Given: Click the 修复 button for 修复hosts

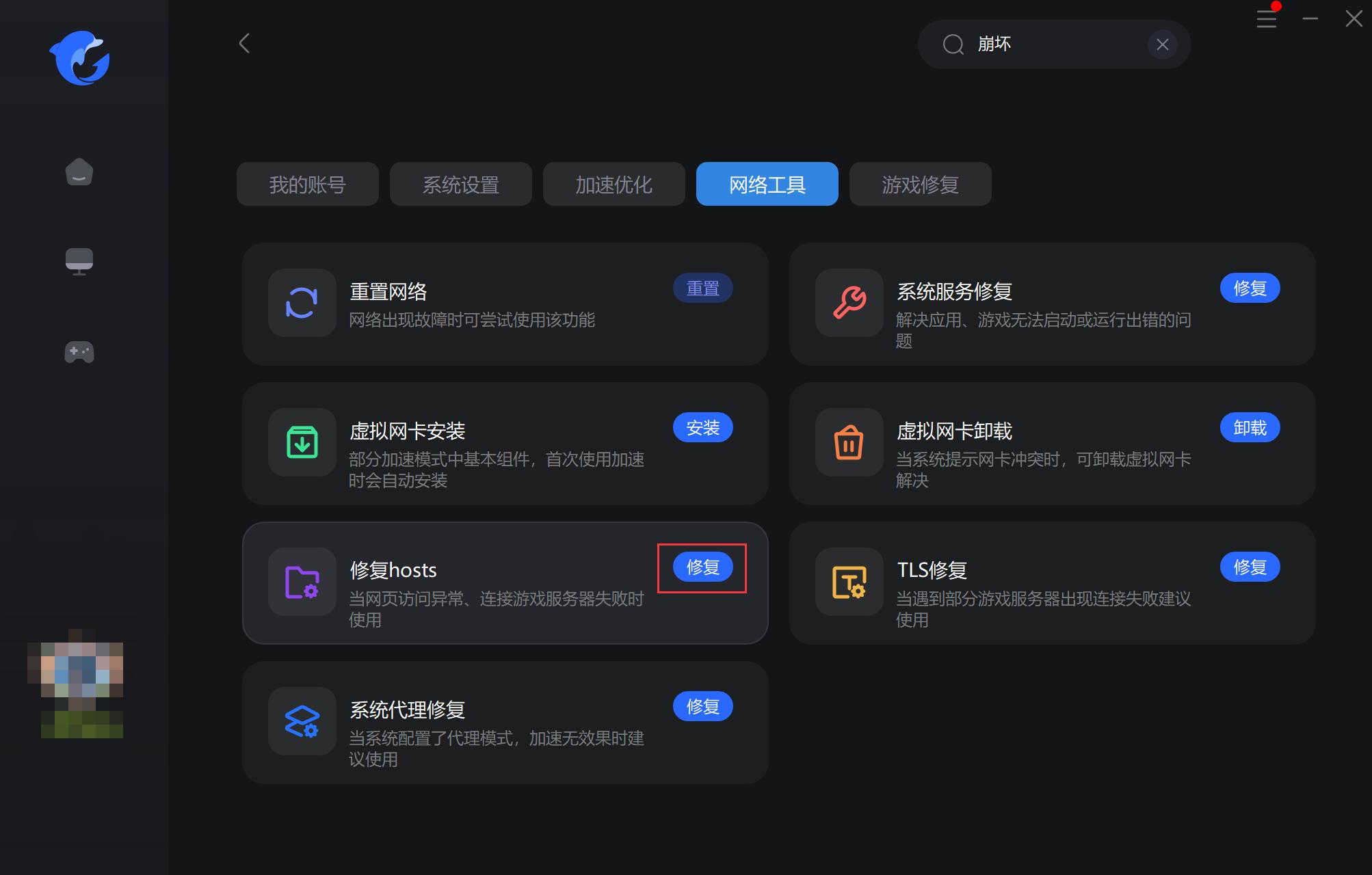Looking at the screenshot, I should tap(702, 567).
